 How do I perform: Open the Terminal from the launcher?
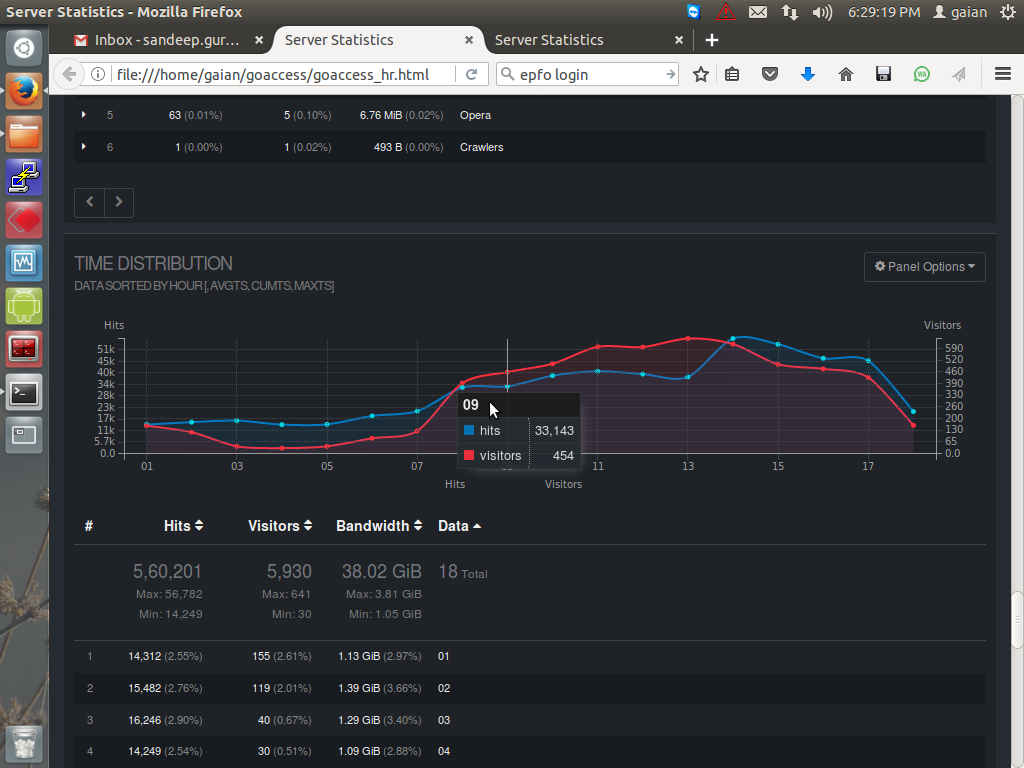pos(23,392)
